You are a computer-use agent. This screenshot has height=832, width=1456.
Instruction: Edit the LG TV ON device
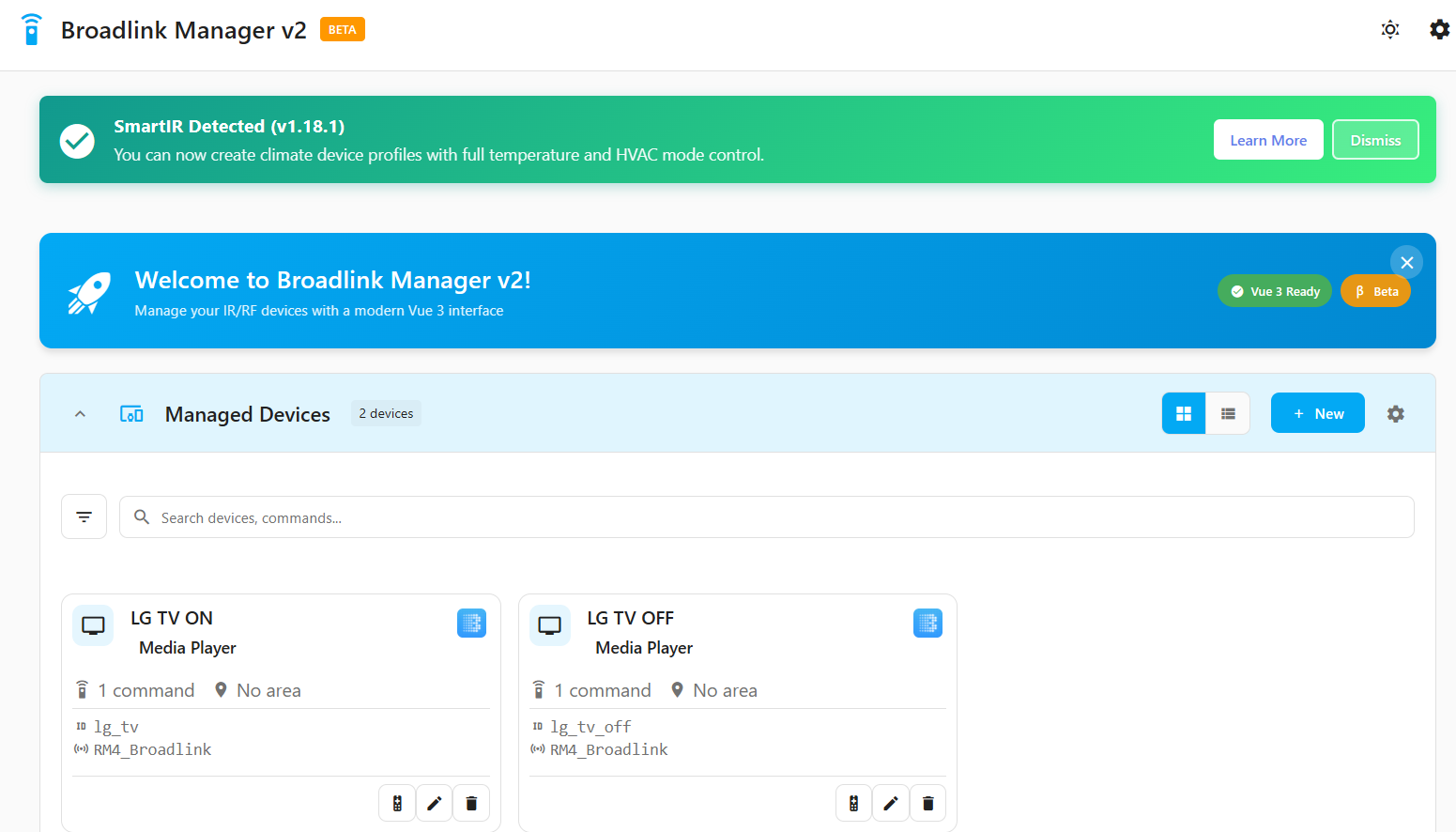434,803
